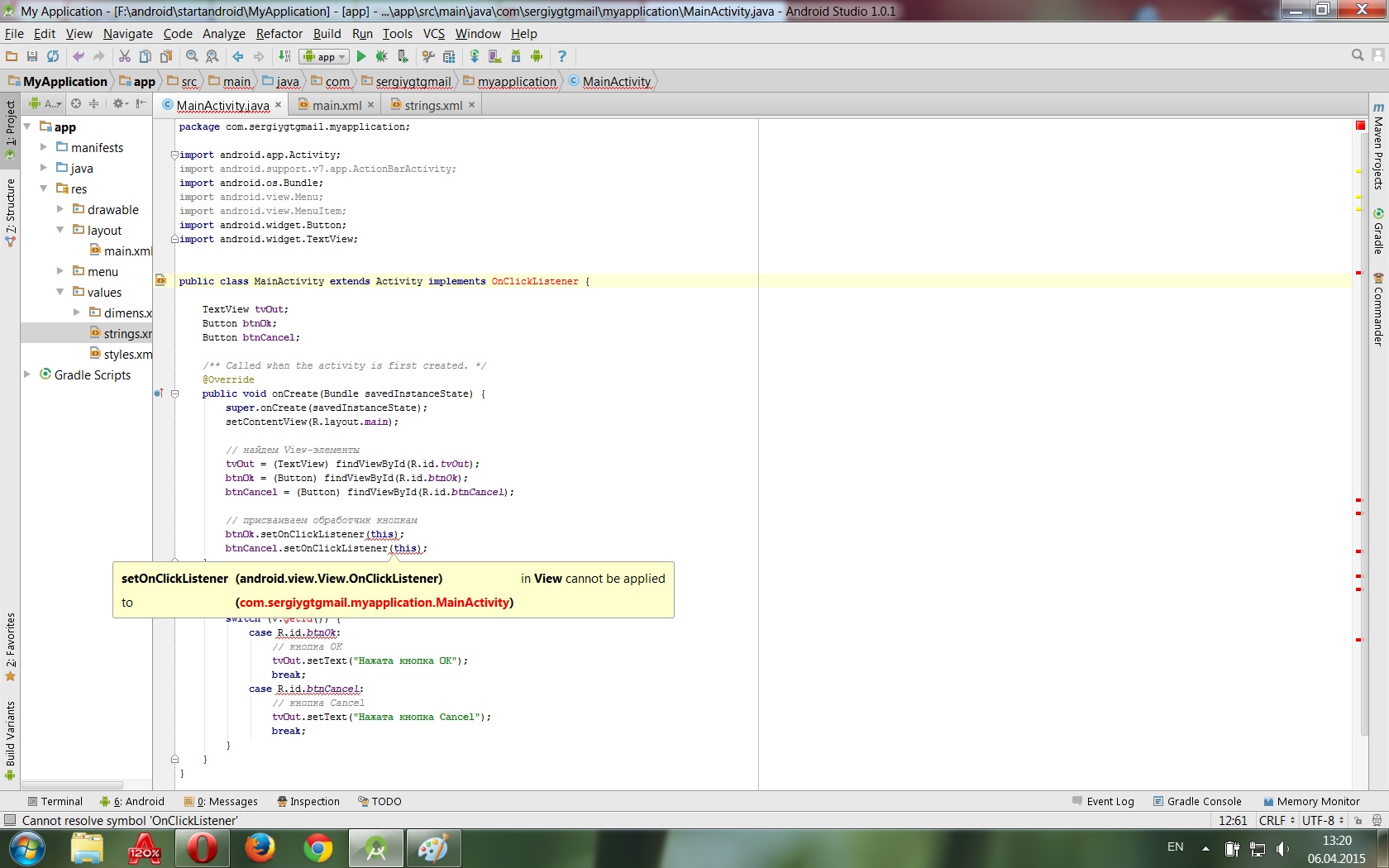Open the SDK Manager toolbar icon
1389x868 pixels.
click(516, 56)
